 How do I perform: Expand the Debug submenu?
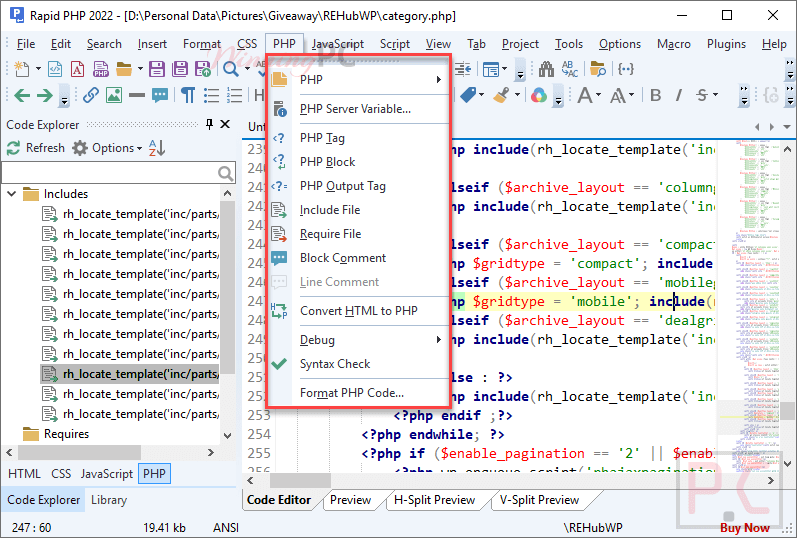pyautogui.click(x=358, y=340)
